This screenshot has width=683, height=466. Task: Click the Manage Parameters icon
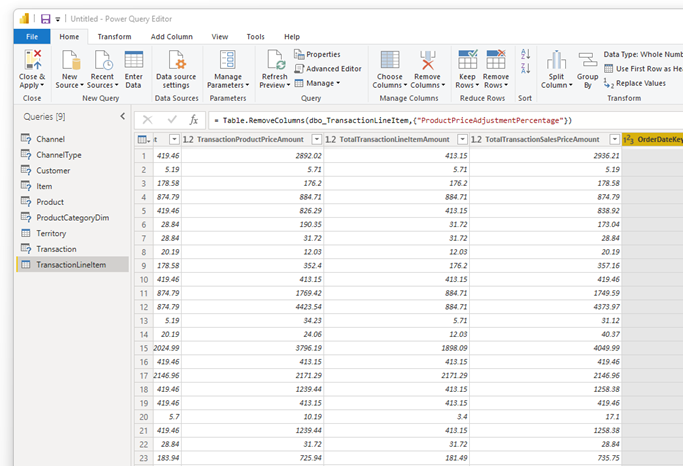pyautogui.click(x=228, y=60)
